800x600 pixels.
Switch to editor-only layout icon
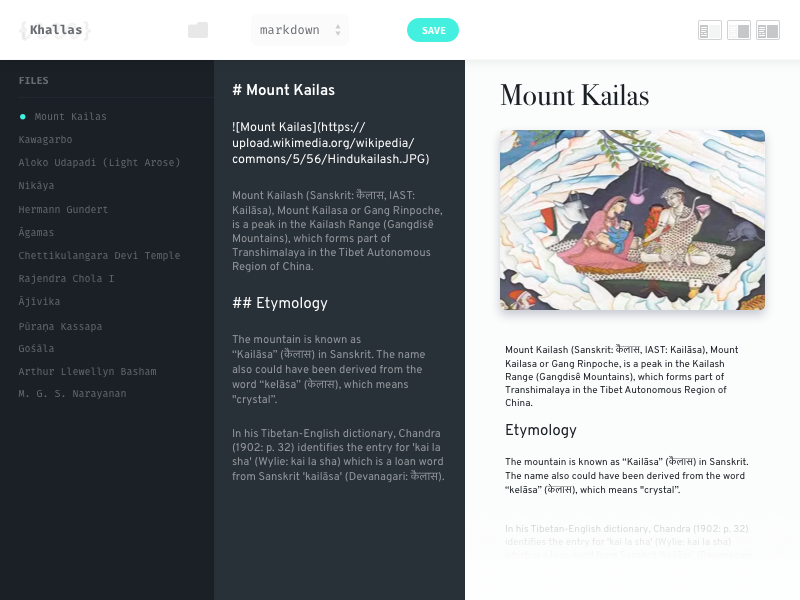click(x=710, y=31)
